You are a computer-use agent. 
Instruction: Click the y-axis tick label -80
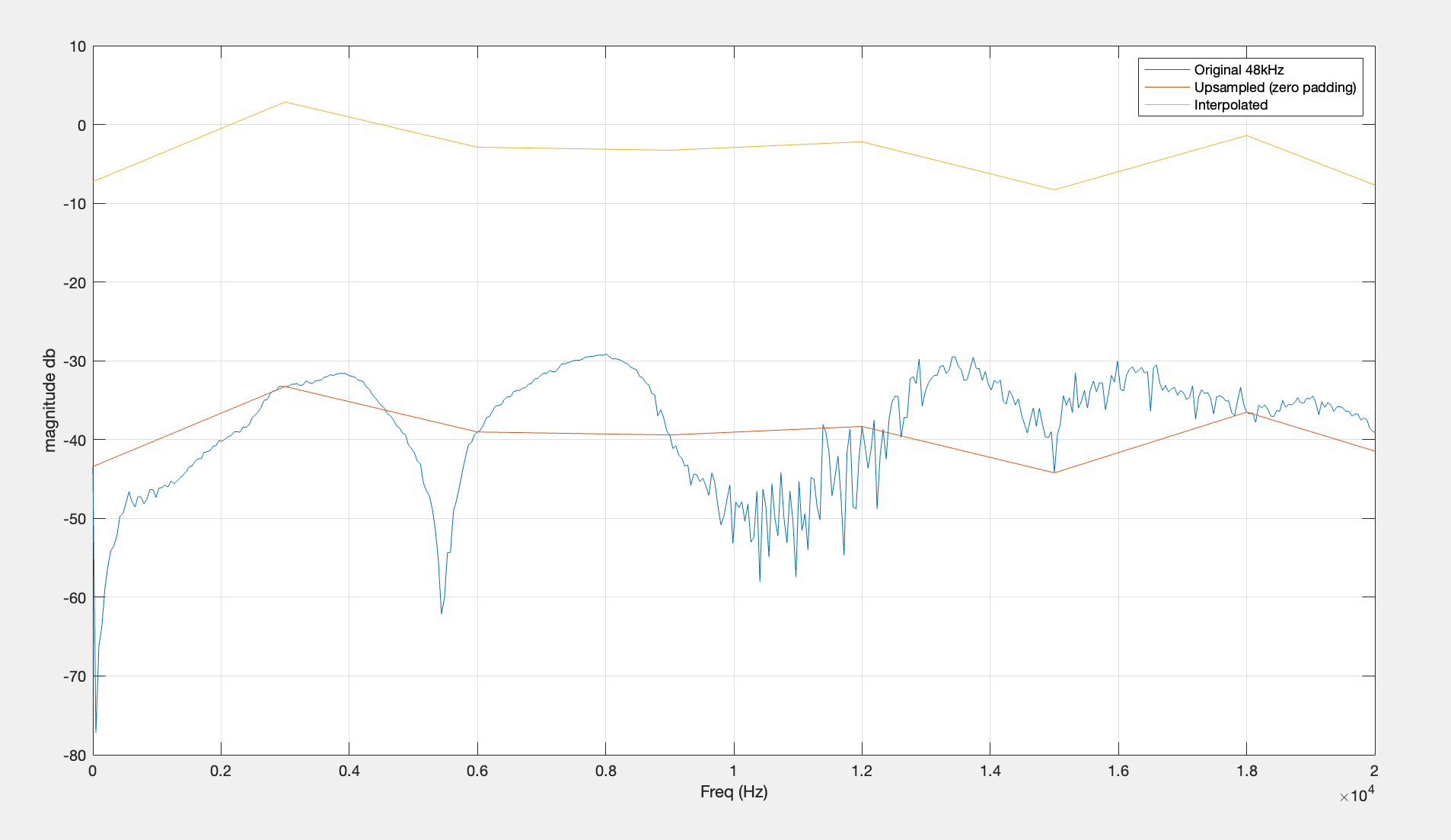pos(75,756)
